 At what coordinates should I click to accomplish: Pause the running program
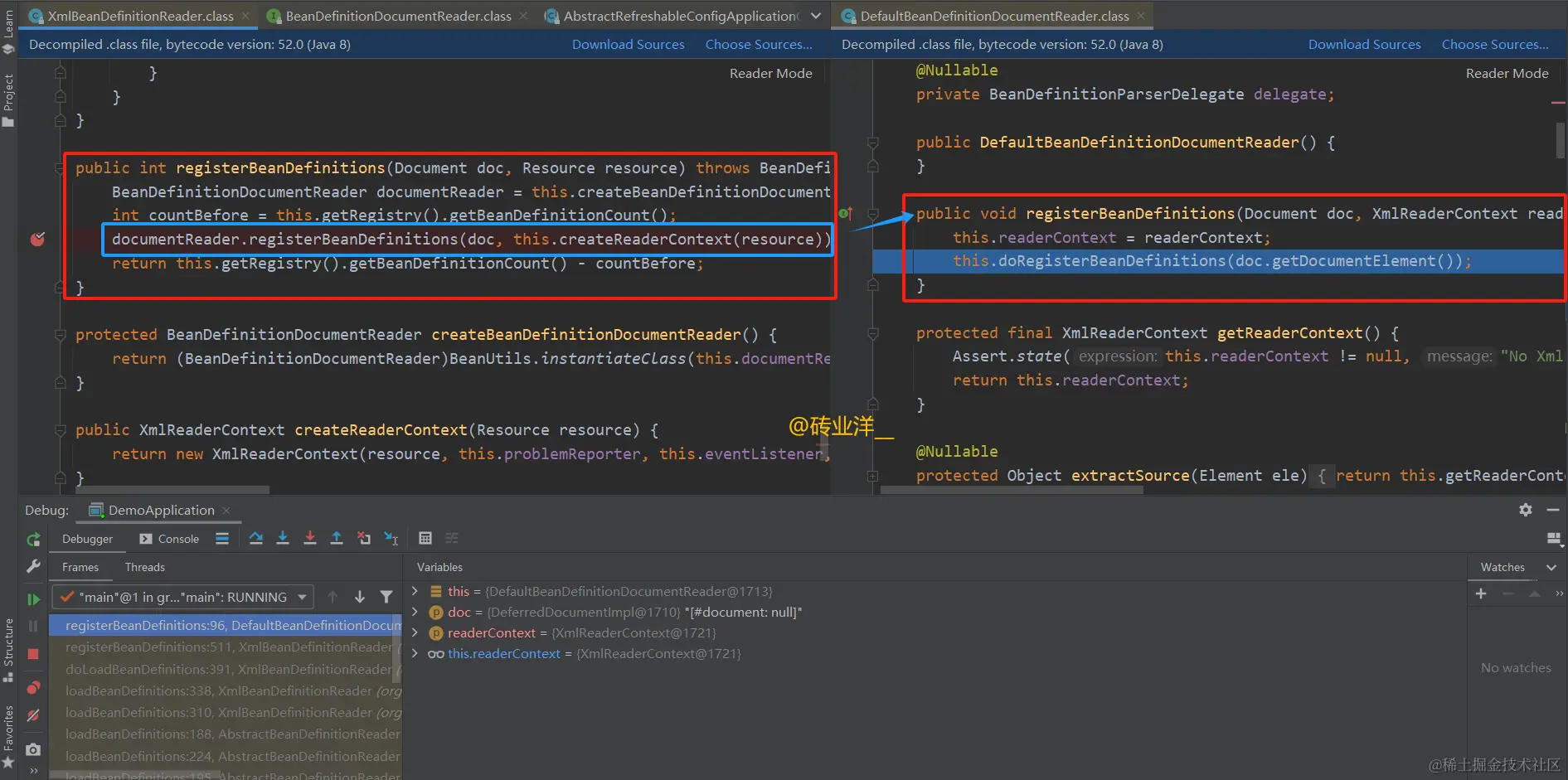coord(33,626)
